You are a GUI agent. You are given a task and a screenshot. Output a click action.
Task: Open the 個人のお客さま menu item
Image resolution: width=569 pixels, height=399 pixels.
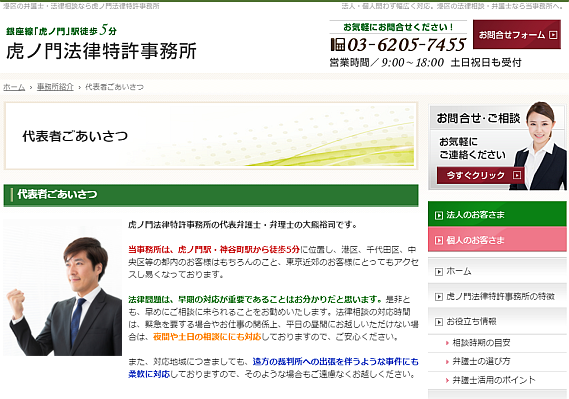[497, 239]
